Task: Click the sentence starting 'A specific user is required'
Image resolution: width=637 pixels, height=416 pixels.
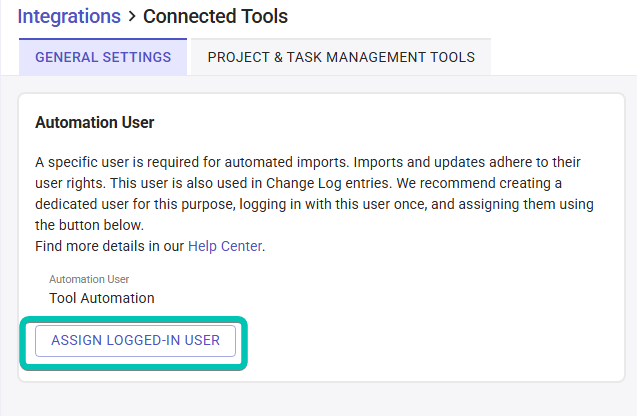Action: pos(150,161)
